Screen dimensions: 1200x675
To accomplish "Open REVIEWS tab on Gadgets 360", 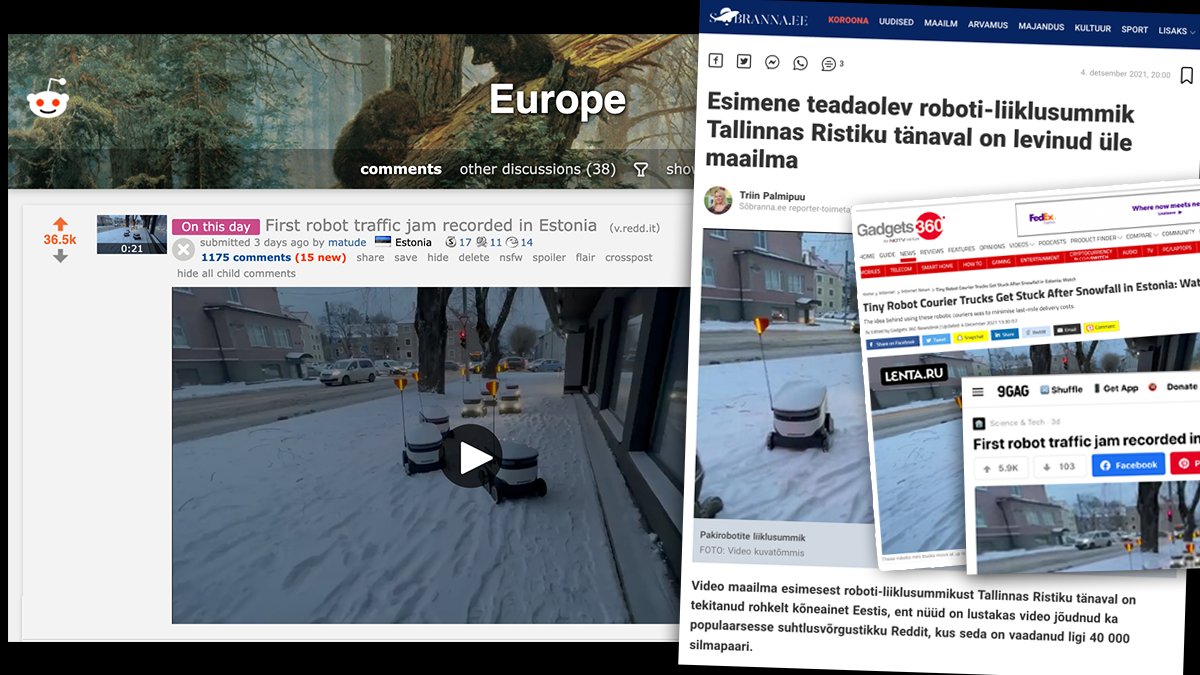I will coord(932,251).
